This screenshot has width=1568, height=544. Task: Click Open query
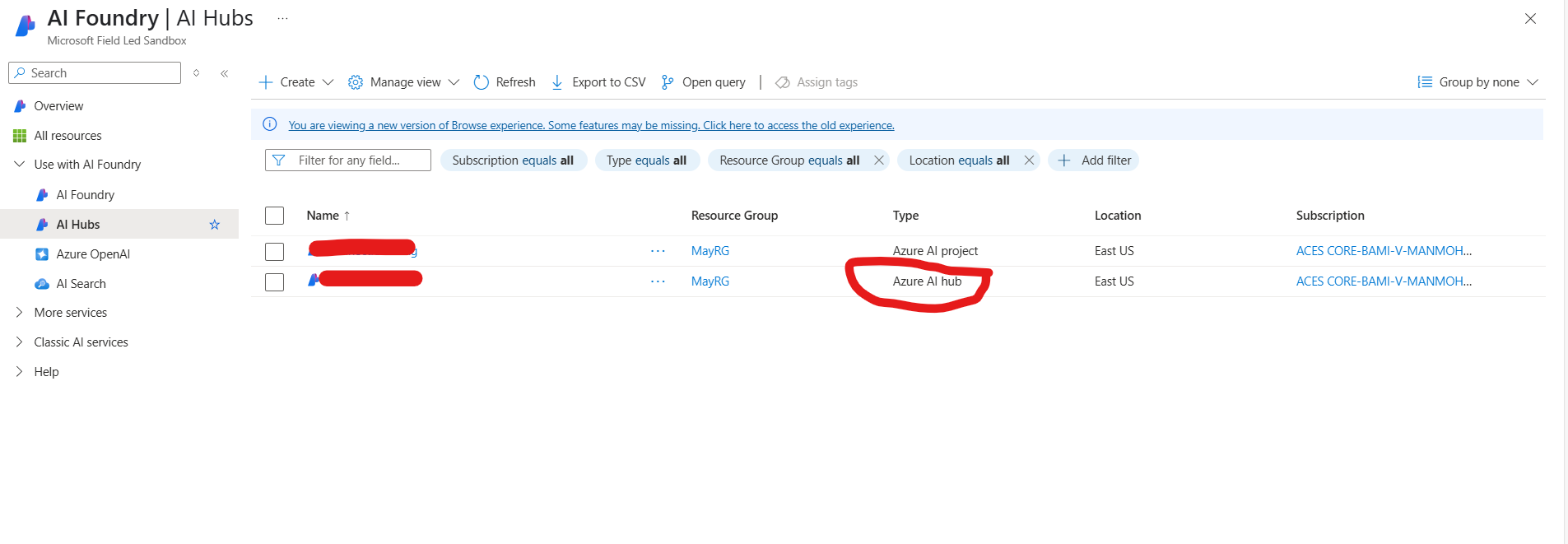click(x=703, y=82)
